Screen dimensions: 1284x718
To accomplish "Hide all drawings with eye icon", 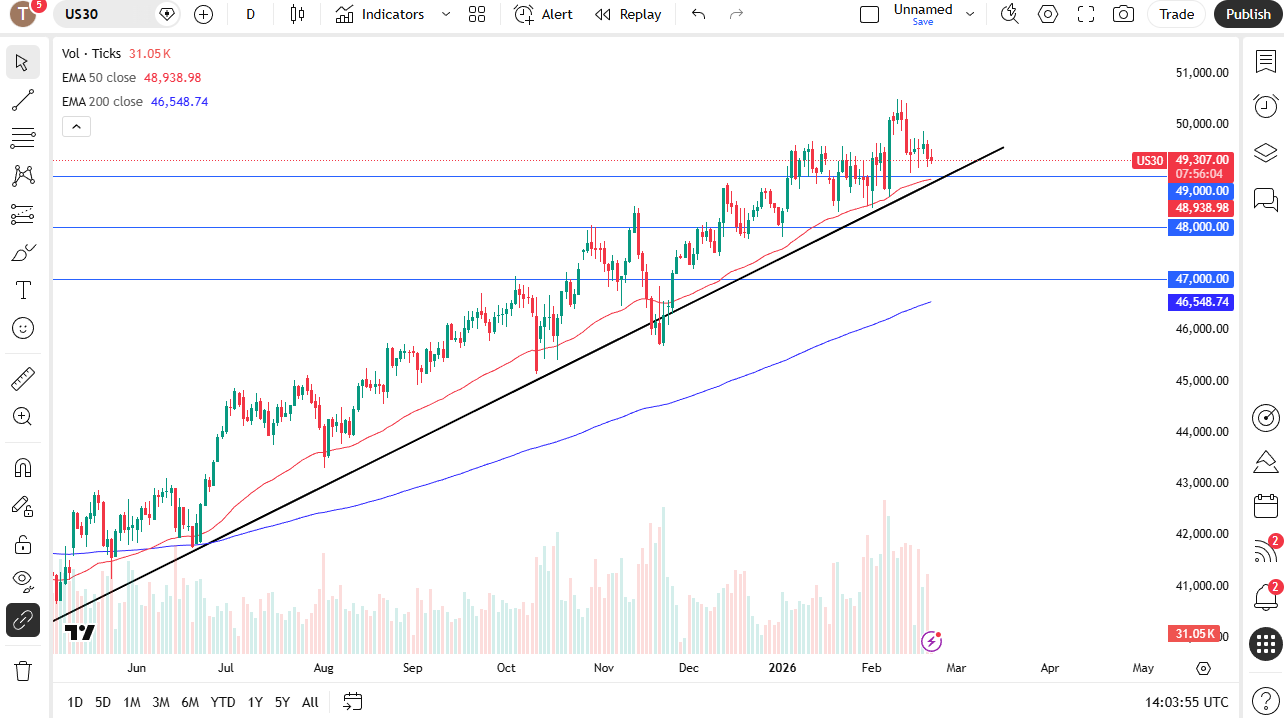I will pyautogui.click(x=22, y=582).
